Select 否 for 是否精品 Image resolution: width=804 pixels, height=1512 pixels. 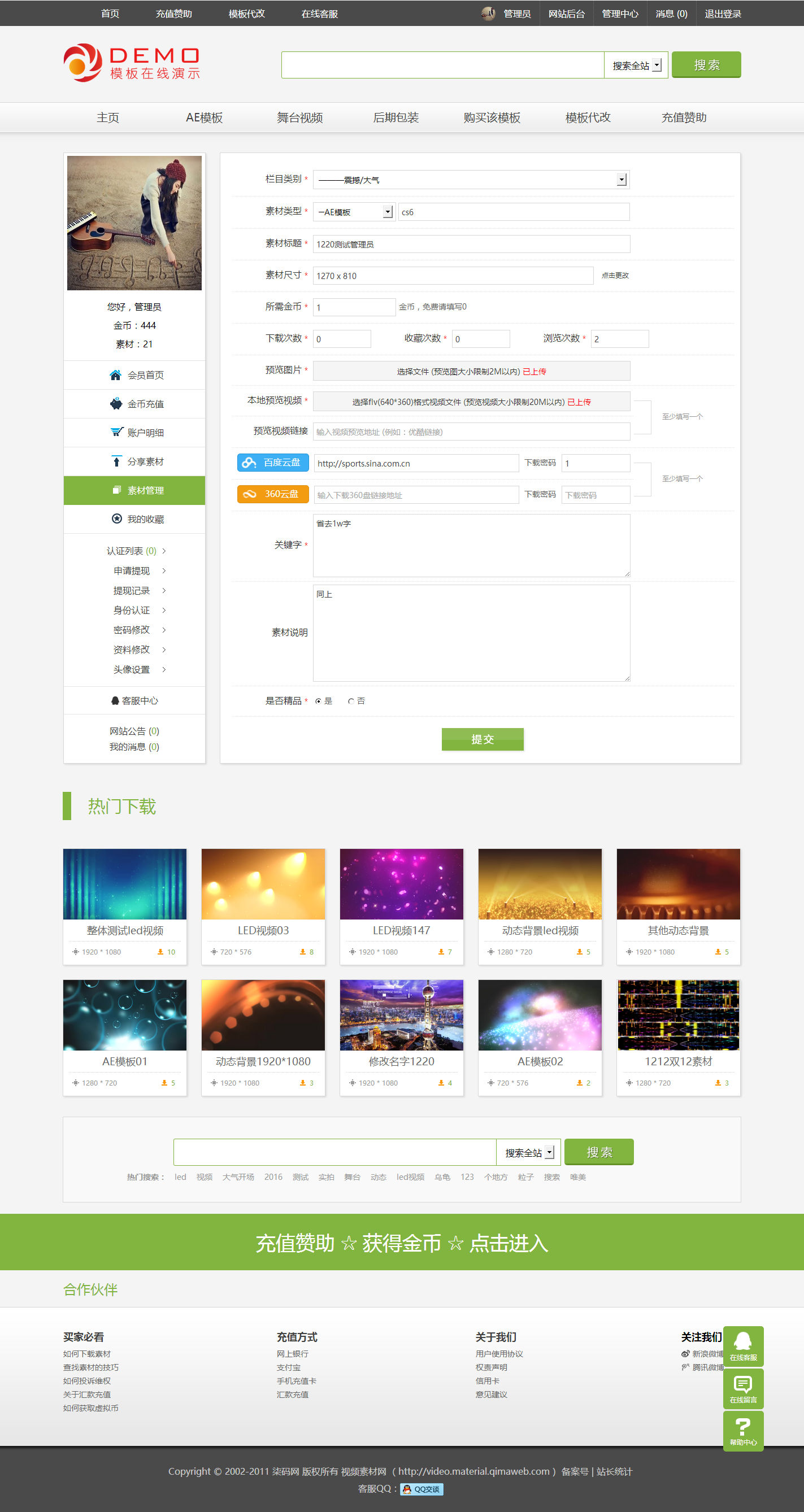click(x=351, y=701)
